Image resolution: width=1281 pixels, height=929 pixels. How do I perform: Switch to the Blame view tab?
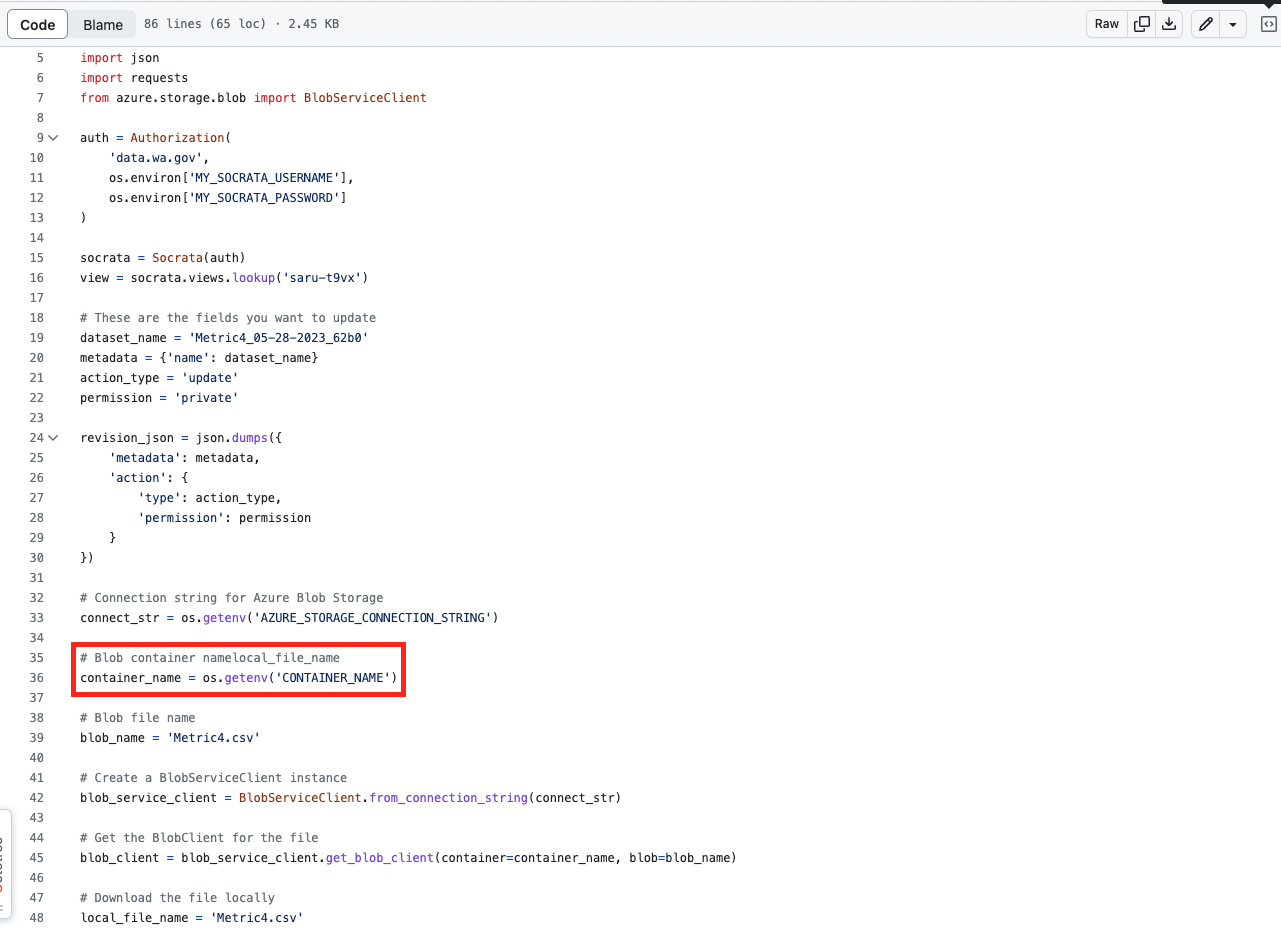point(103,24)
